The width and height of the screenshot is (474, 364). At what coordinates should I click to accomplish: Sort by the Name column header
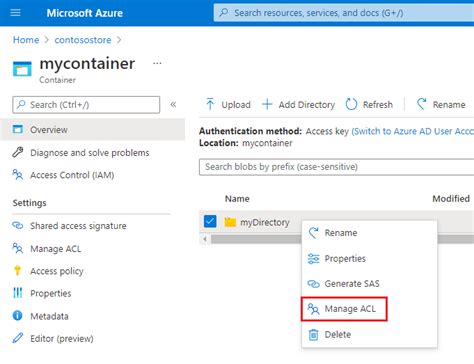point(237,199)
